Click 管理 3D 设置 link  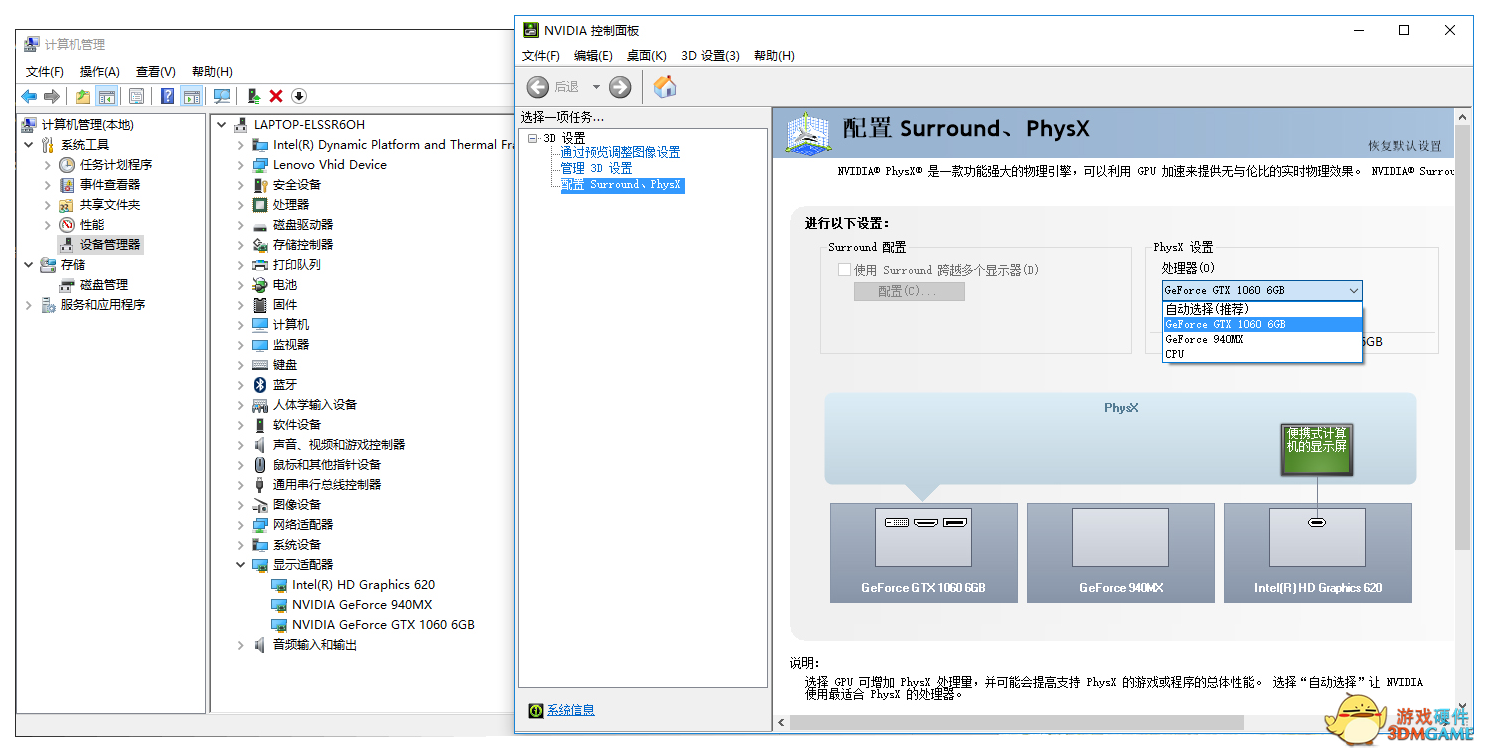pyautogui.click(x=596, y=169)
